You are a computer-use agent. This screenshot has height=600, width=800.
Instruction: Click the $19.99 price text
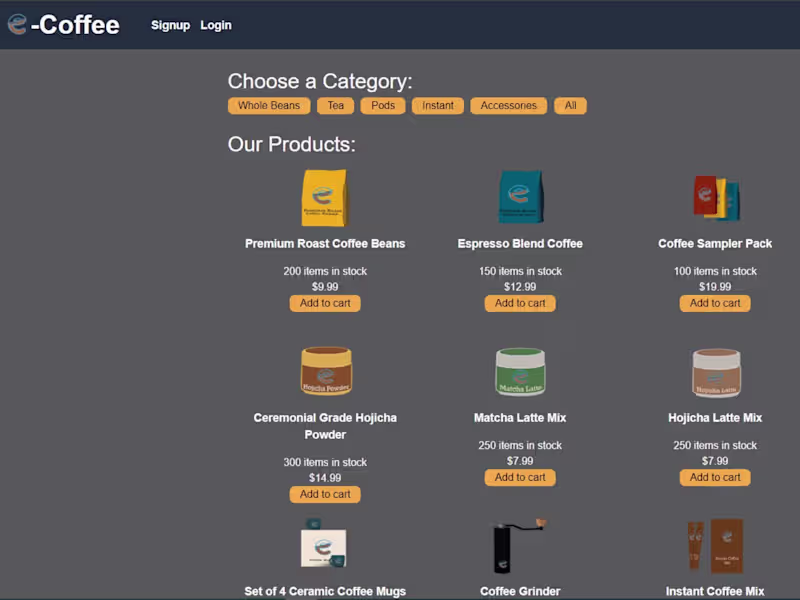pos(715,287)
